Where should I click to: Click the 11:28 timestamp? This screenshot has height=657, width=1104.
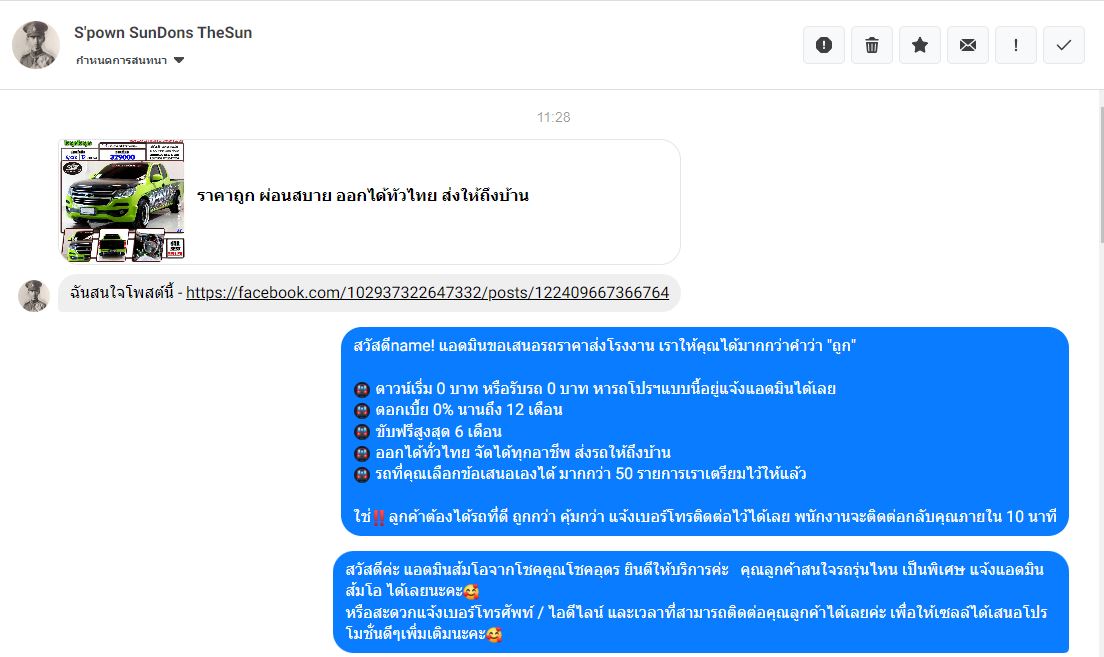553,117
